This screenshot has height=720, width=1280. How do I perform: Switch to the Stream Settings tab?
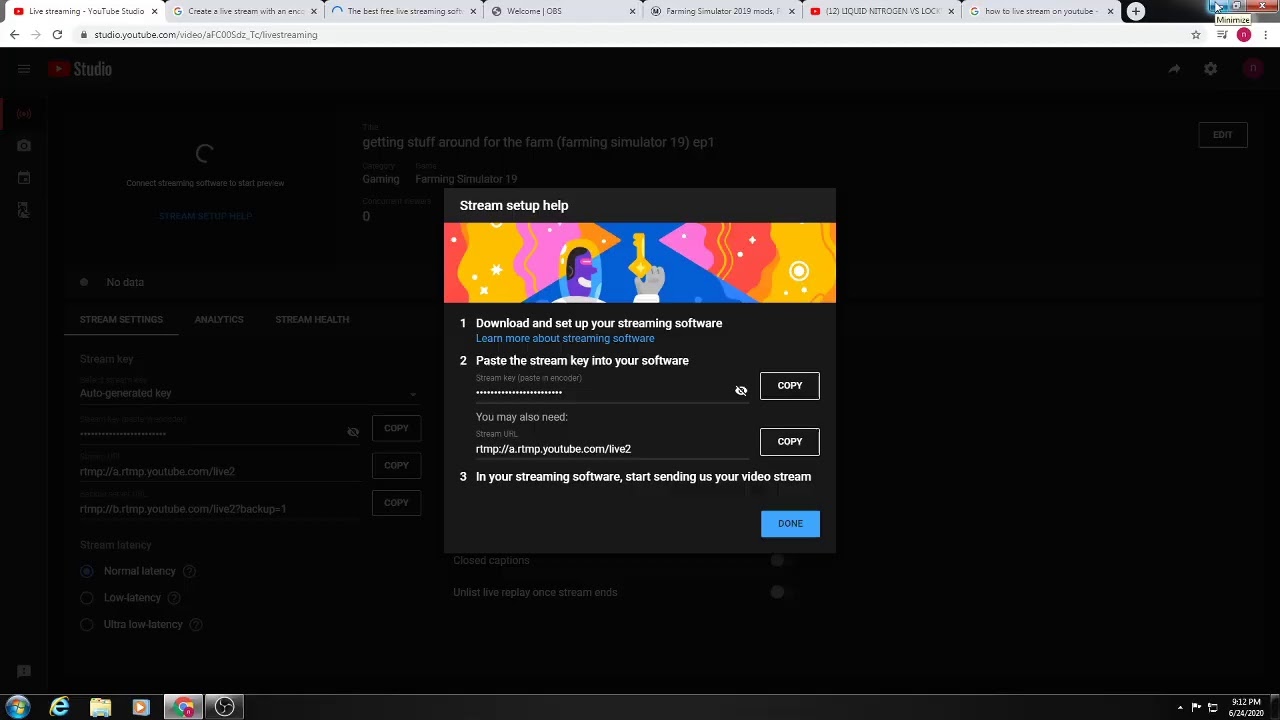(121, 320)
